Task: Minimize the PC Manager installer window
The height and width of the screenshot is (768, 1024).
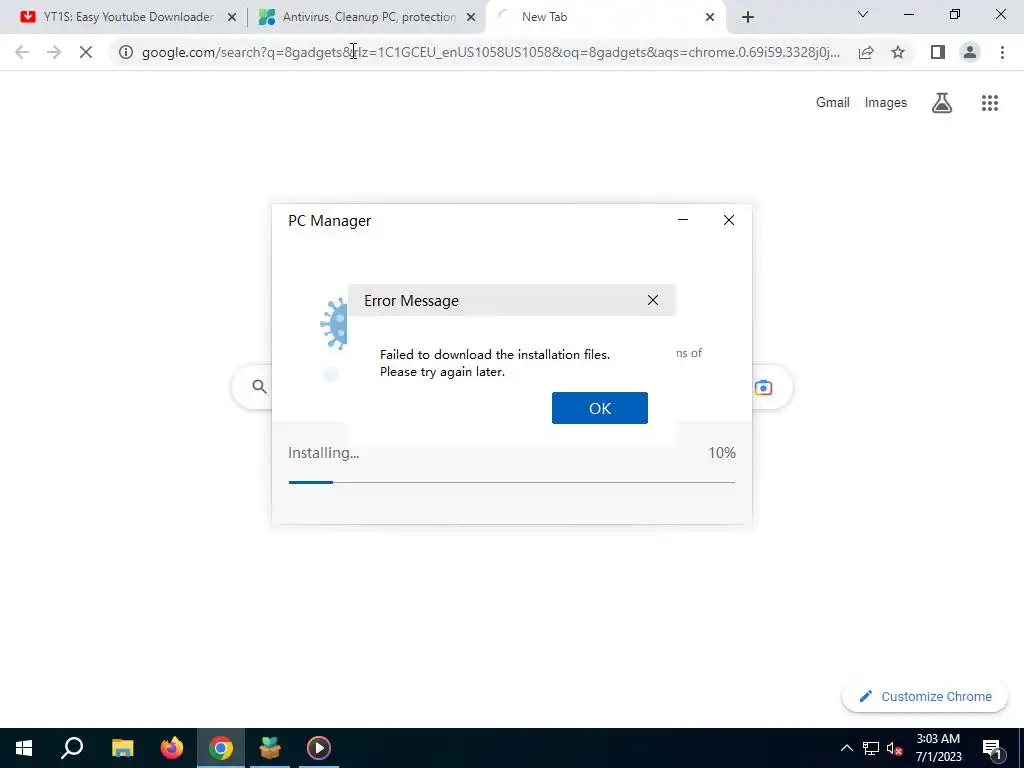Action: tap(683, 220)
